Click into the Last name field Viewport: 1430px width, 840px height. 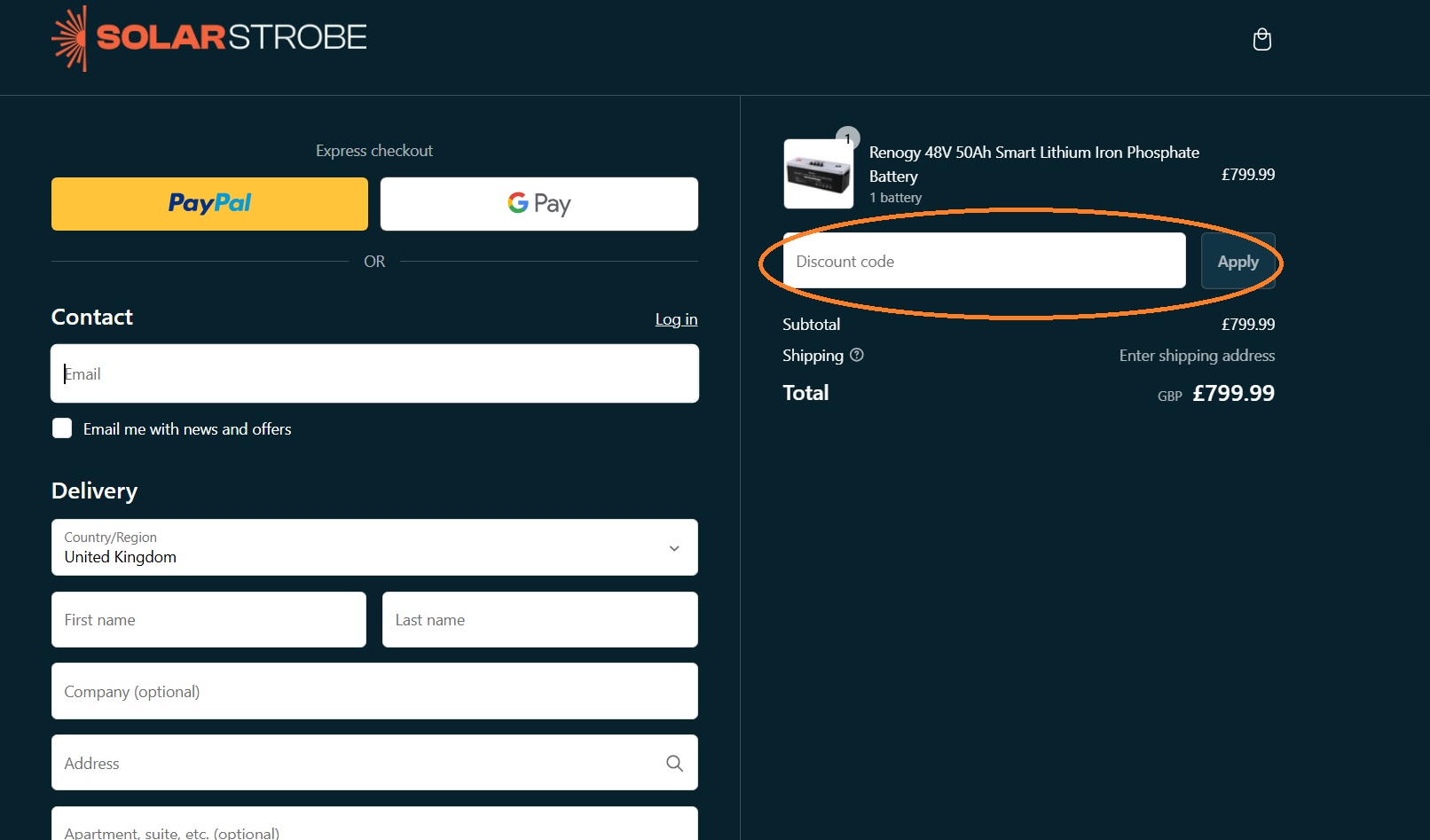(x=539, y=620)
